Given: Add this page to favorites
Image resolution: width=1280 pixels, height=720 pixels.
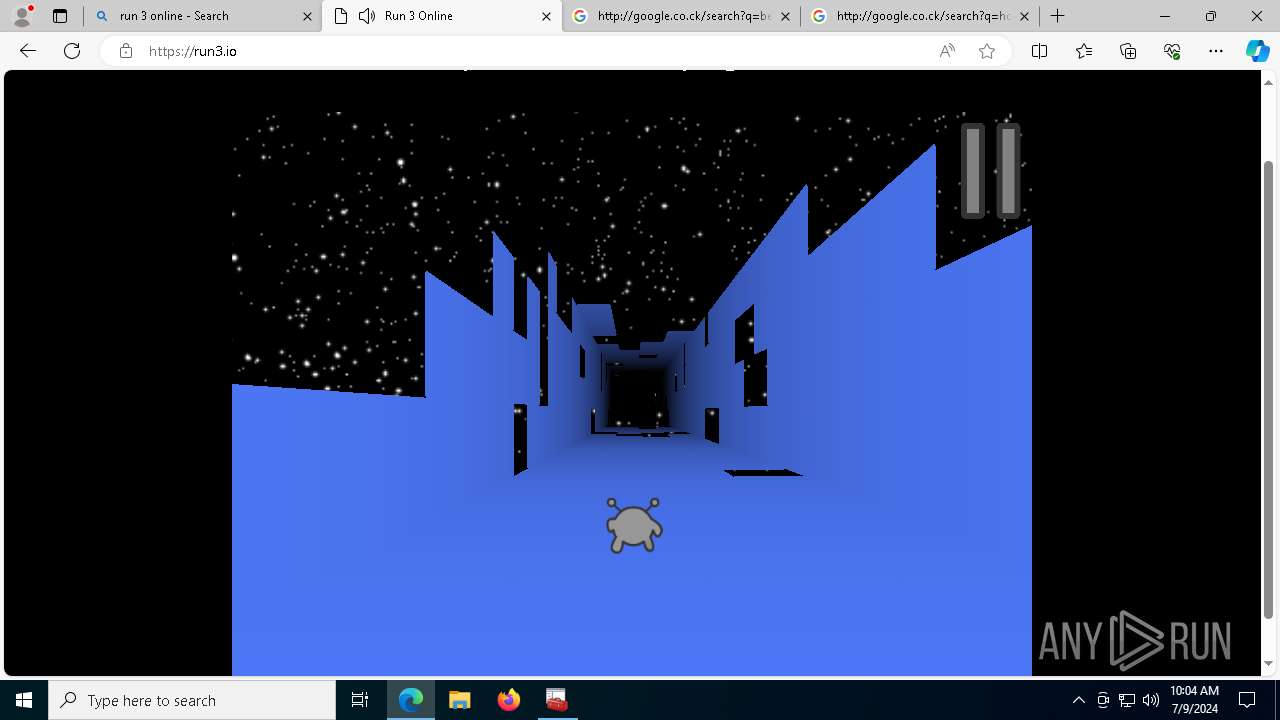Looking at the screenshot, I should point(987,51).
